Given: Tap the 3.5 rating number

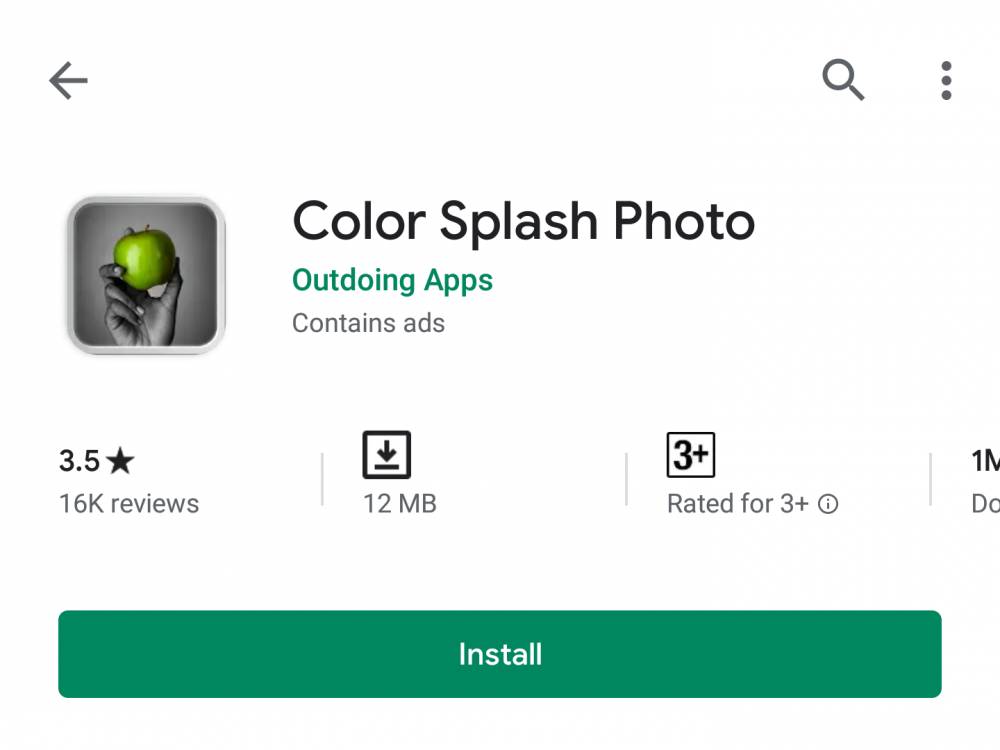Looking at the screenshot, I should tap(79, 461).
